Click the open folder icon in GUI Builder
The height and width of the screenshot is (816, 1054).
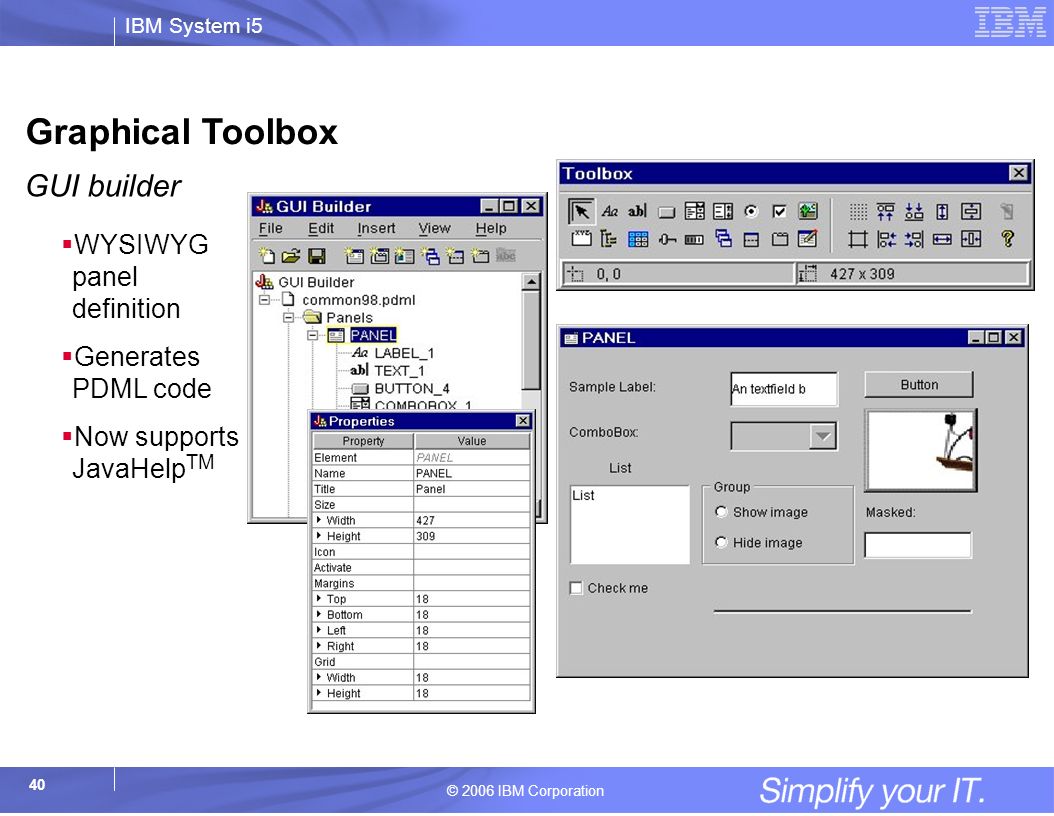click(291, 255)
